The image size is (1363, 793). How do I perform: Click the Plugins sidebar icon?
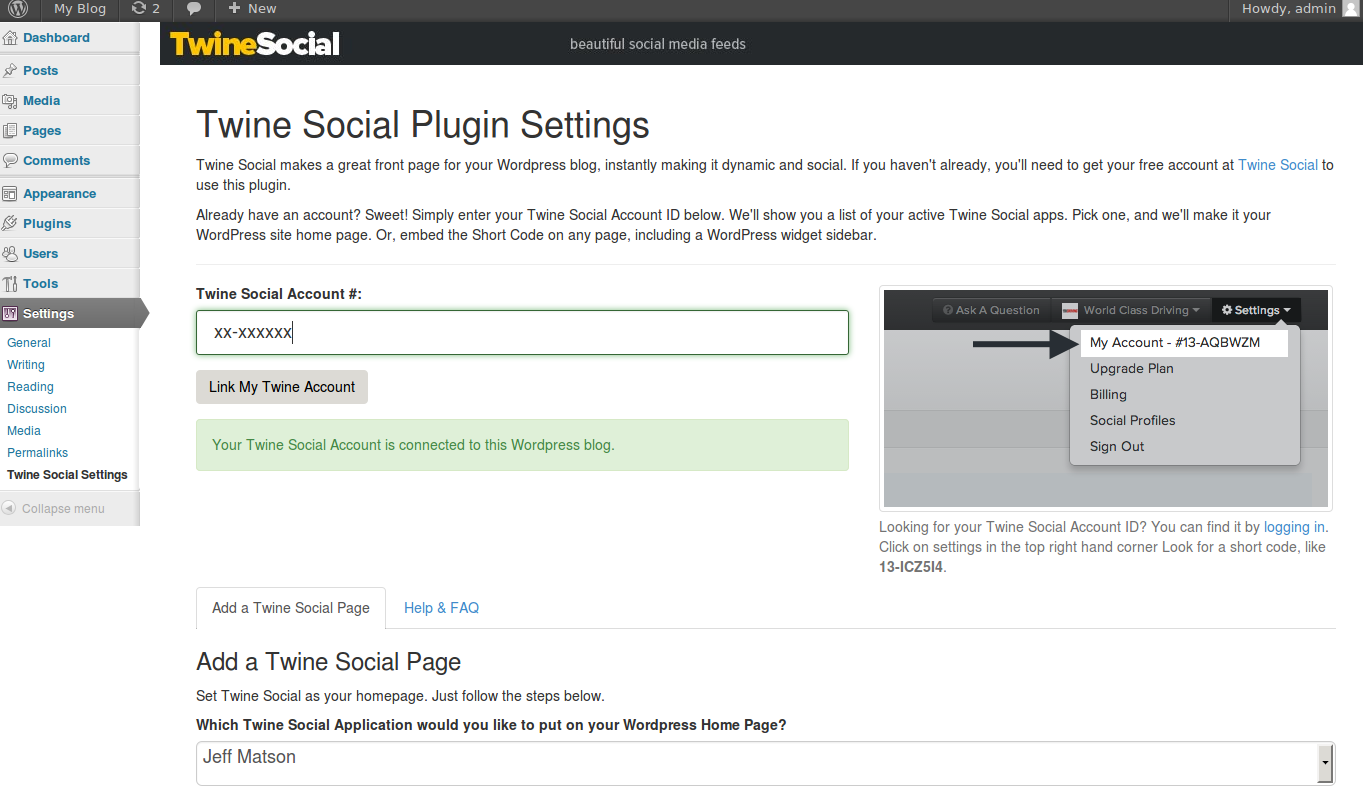click(14, 222)
